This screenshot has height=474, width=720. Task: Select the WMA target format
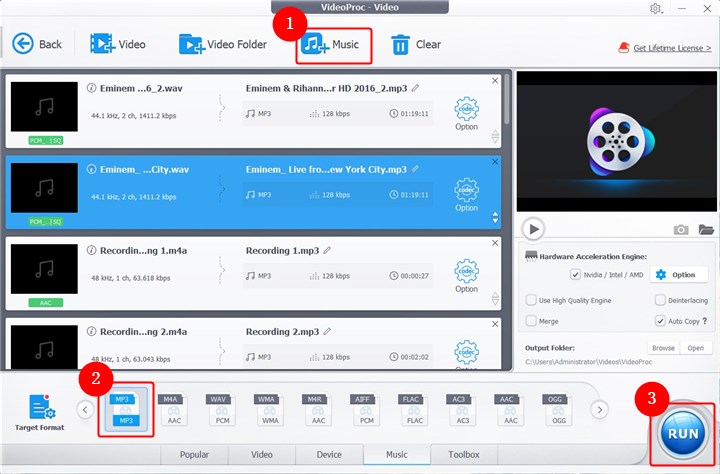pos(270,410)
